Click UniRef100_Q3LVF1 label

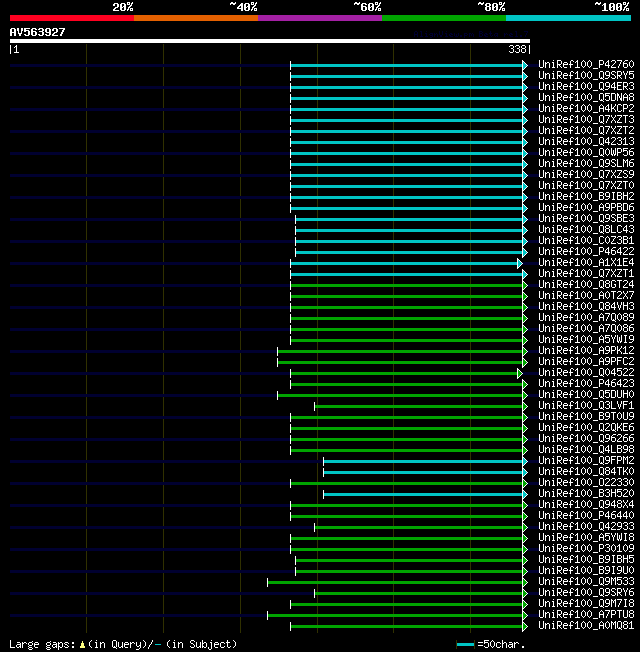pyautogui.click(x=586, y=406)
